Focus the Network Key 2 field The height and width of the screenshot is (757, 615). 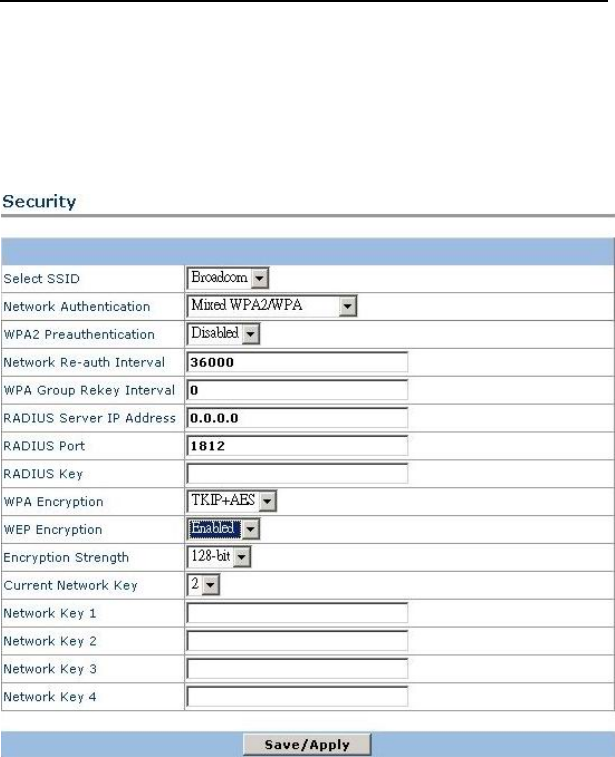pyautogui.click(x=297, y=640)
